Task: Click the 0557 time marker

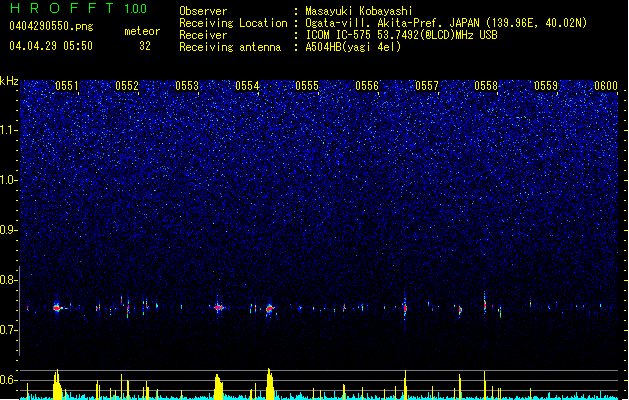Action: (427, 86)
